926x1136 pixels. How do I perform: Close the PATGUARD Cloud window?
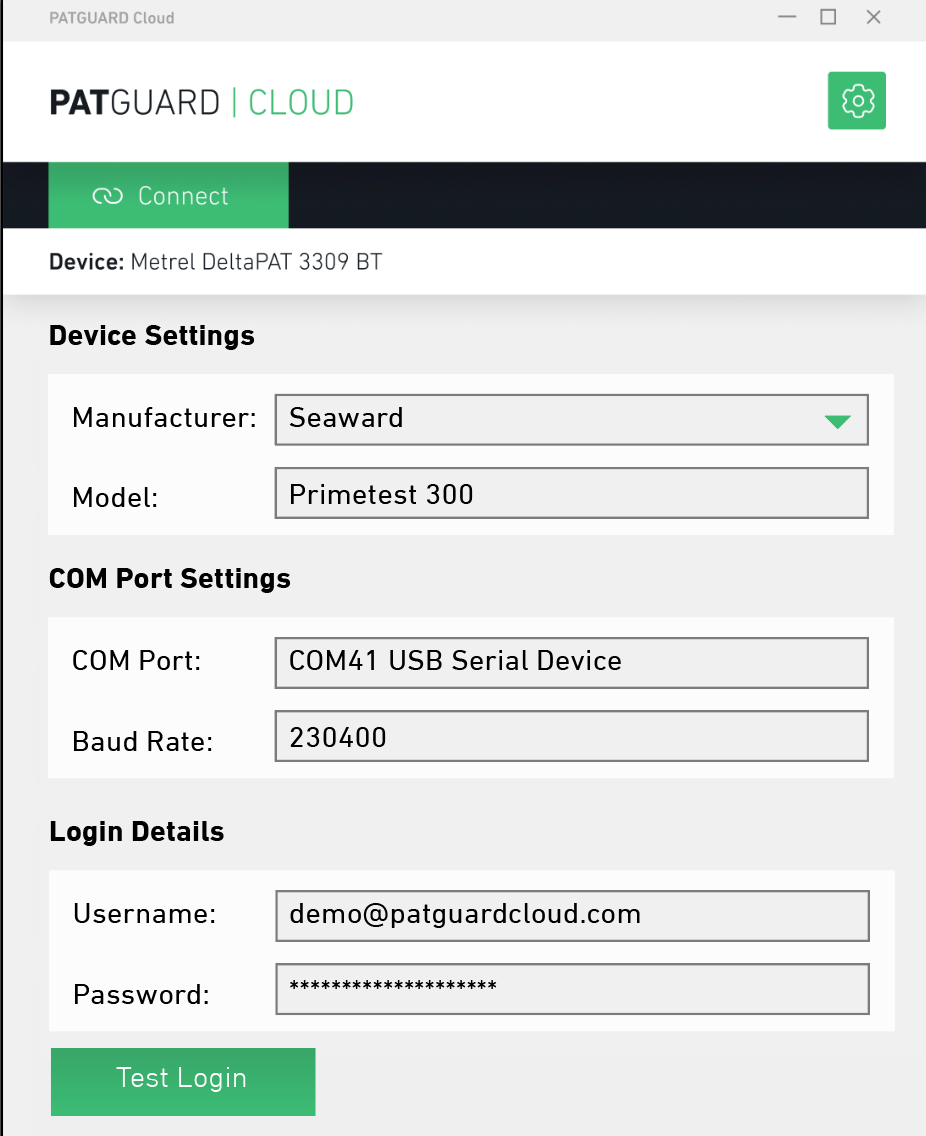point(873,17)
